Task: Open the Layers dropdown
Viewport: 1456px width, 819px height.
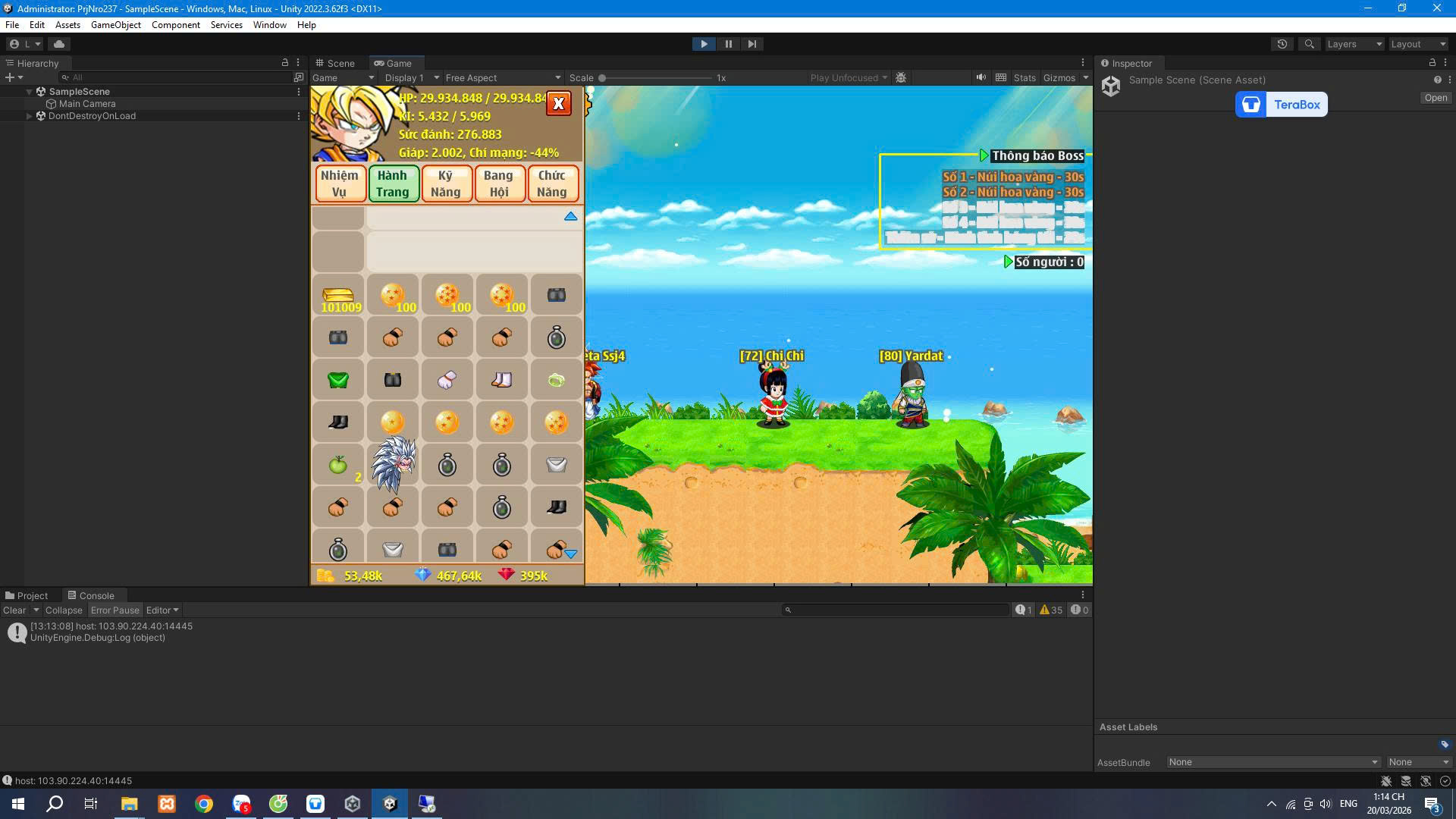Action: tap(1354, 44)
